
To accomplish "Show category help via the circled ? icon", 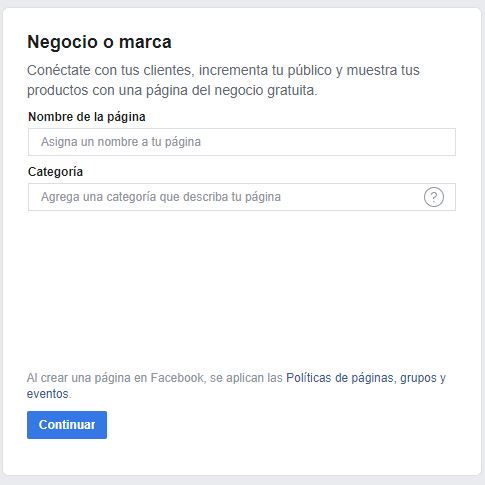I will [x=434, y=197].
